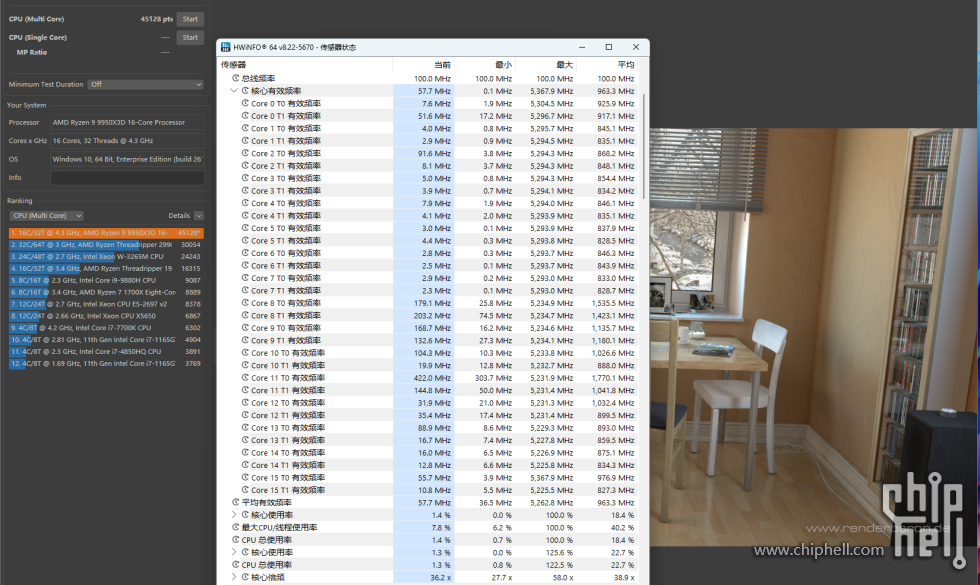Click the clock icon of Core 13 T0 row
Image resolution: width=980 pixels, height=585 pixels.
[245, 428]
